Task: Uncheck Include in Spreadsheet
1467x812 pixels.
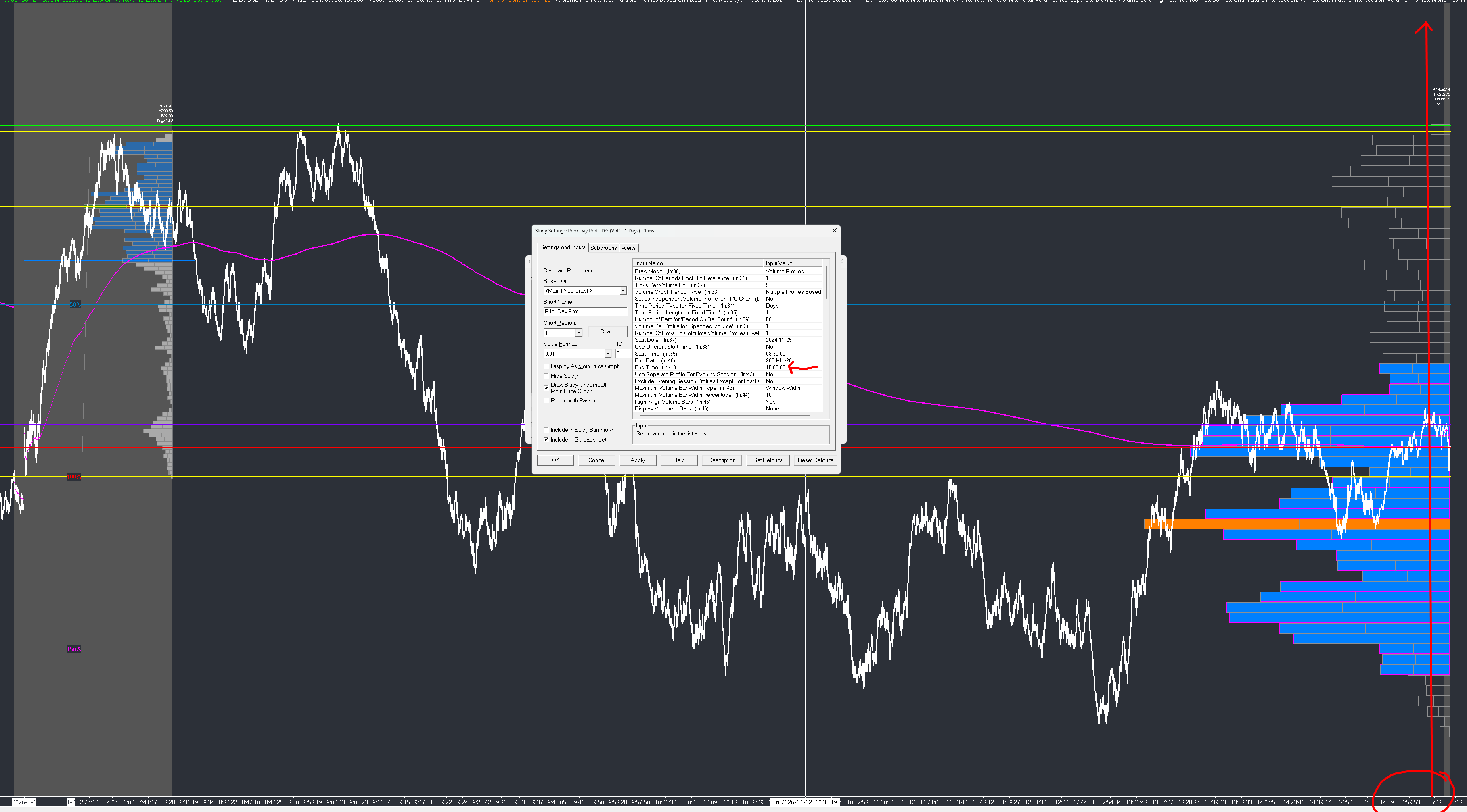Action: [546, 439]
